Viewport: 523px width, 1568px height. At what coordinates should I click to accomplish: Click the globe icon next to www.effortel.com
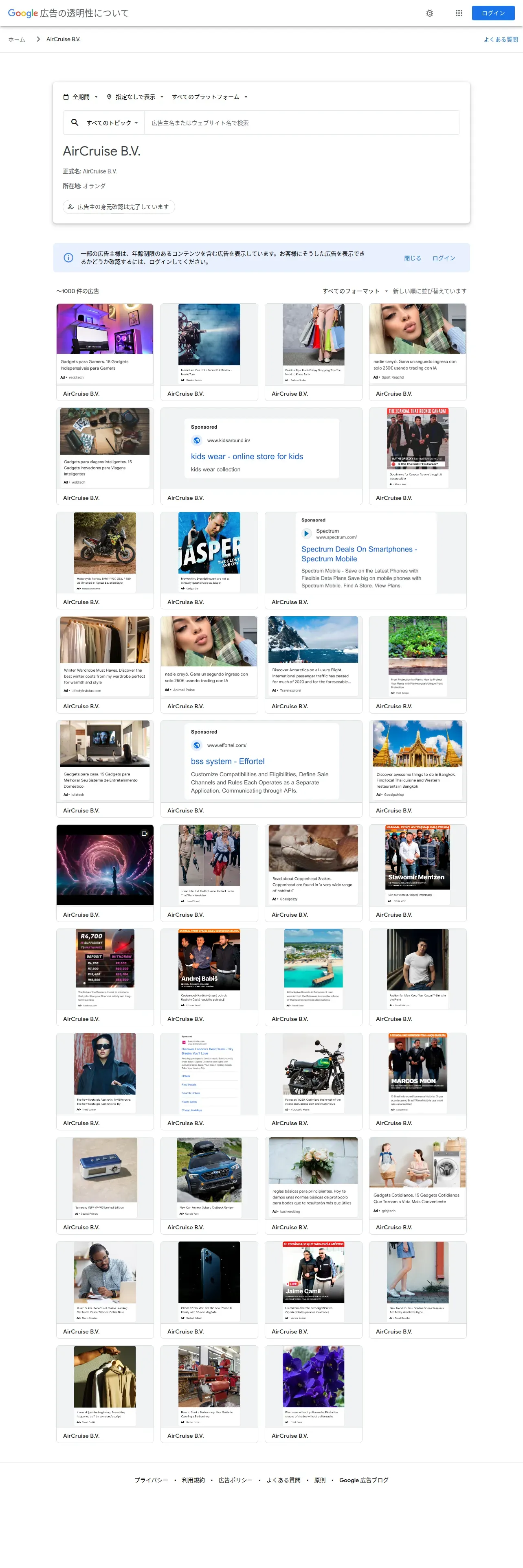tap(197, 745)
